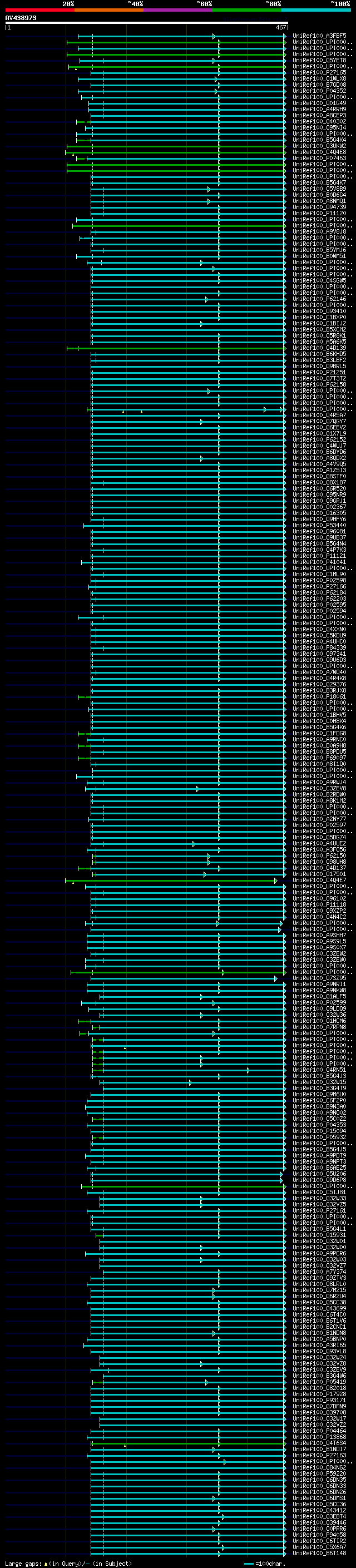Open hit UniRef100_C3ZEW2

tap(319, 954)
